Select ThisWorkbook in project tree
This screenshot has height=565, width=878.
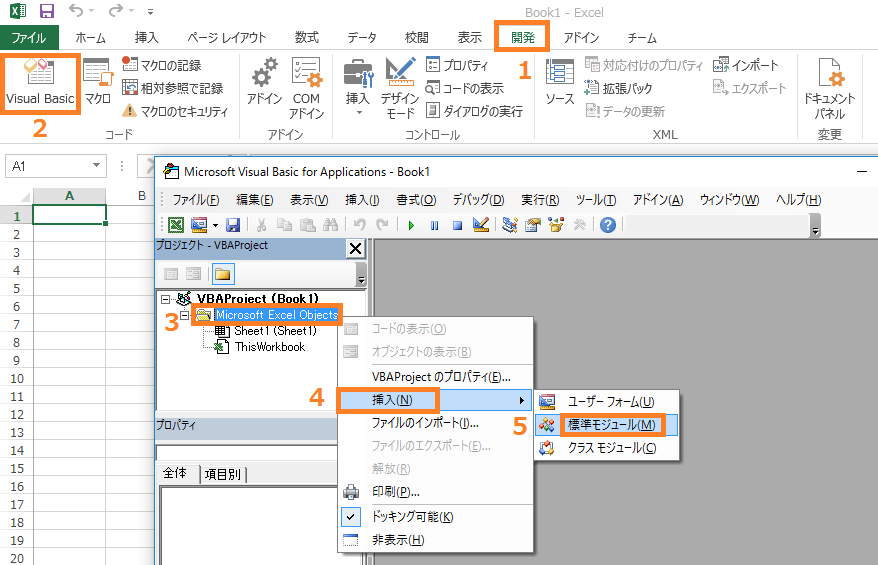click(270, 347)
